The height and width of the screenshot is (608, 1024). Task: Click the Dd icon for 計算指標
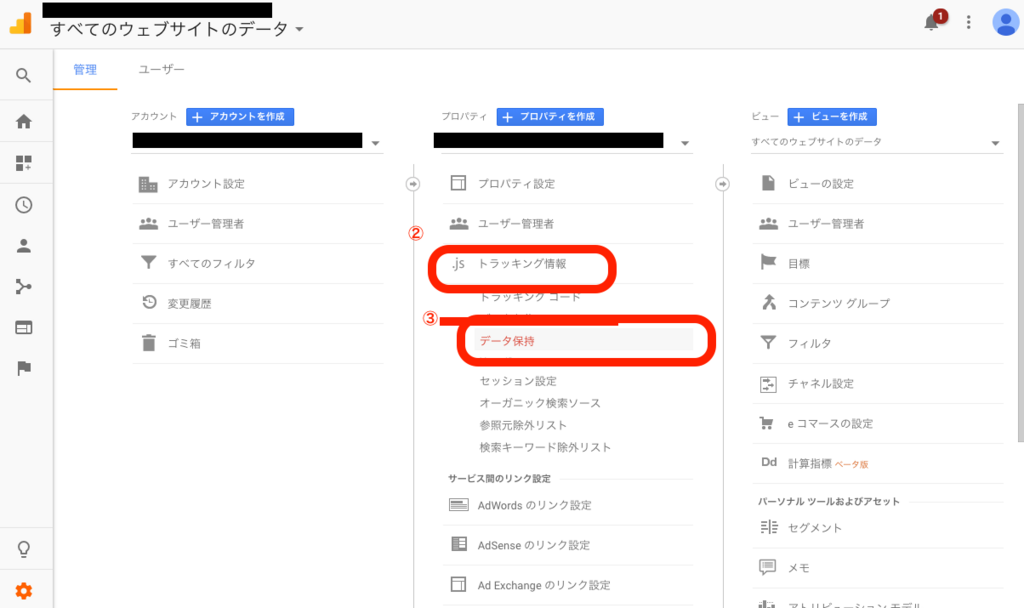click(x=769, y=462)
